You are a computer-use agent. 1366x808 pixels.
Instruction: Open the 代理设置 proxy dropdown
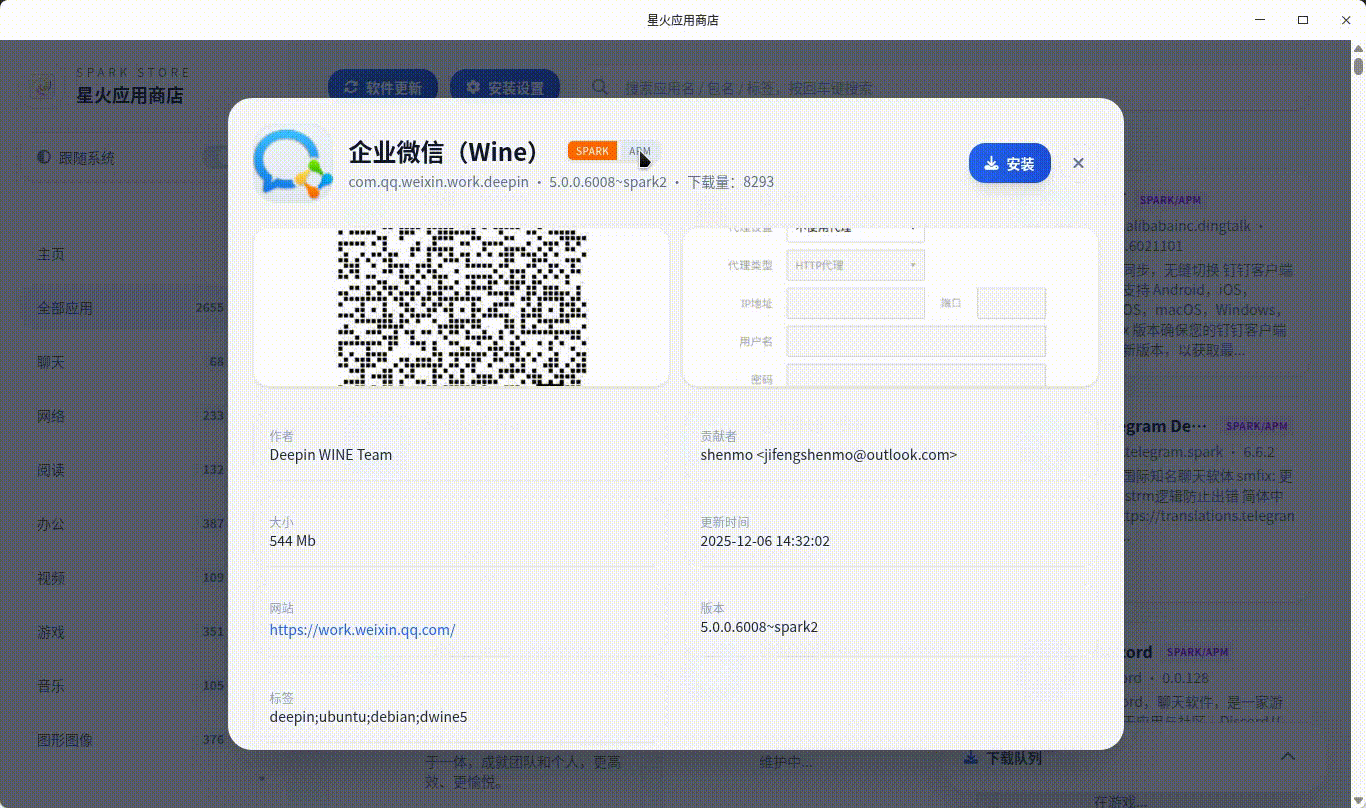pos(855,229)
